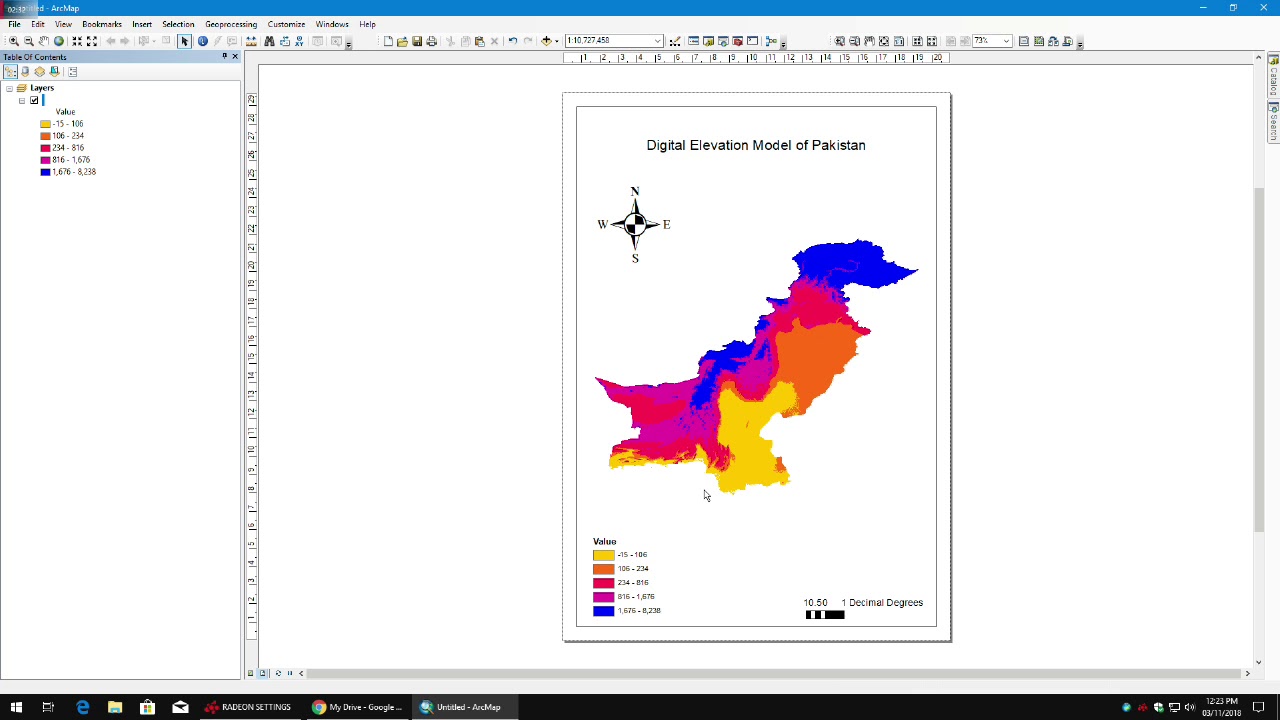Click the layout Zoom In tool
The height and width of the screenshot is (720, 1280).
(x=840, y=41)
